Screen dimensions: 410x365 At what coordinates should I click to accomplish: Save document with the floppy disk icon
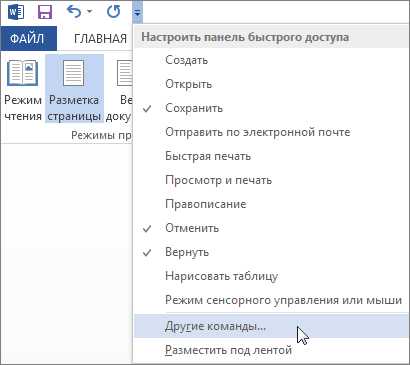point(45,12)
